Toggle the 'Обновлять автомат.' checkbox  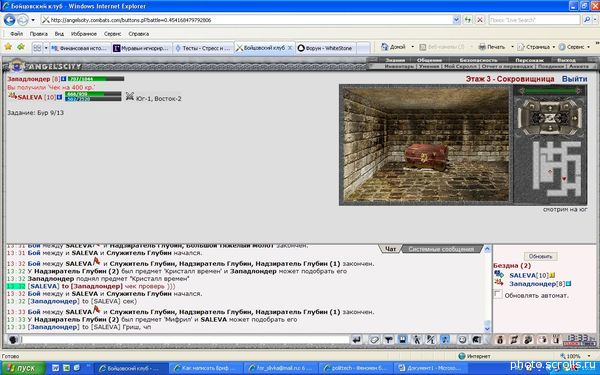pos(497,294)
